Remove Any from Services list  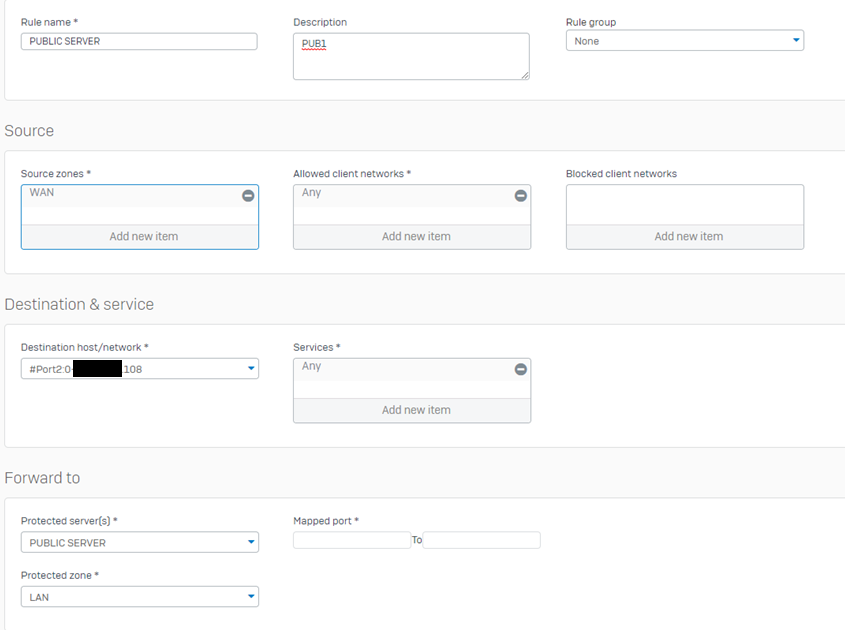[520, 369]
